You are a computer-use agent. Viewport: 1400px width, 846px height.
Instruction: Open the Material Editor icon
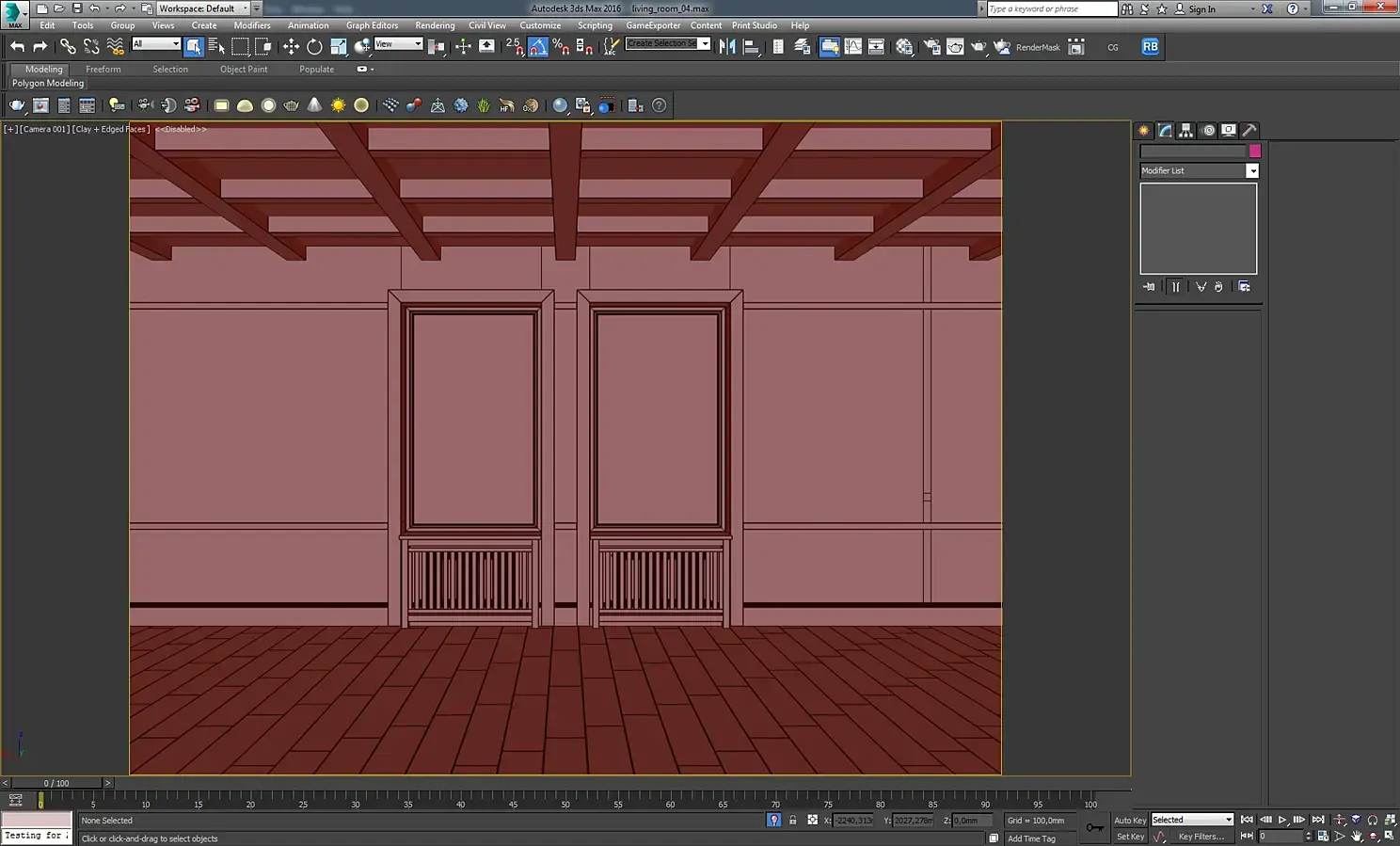(x=904, y=46)
